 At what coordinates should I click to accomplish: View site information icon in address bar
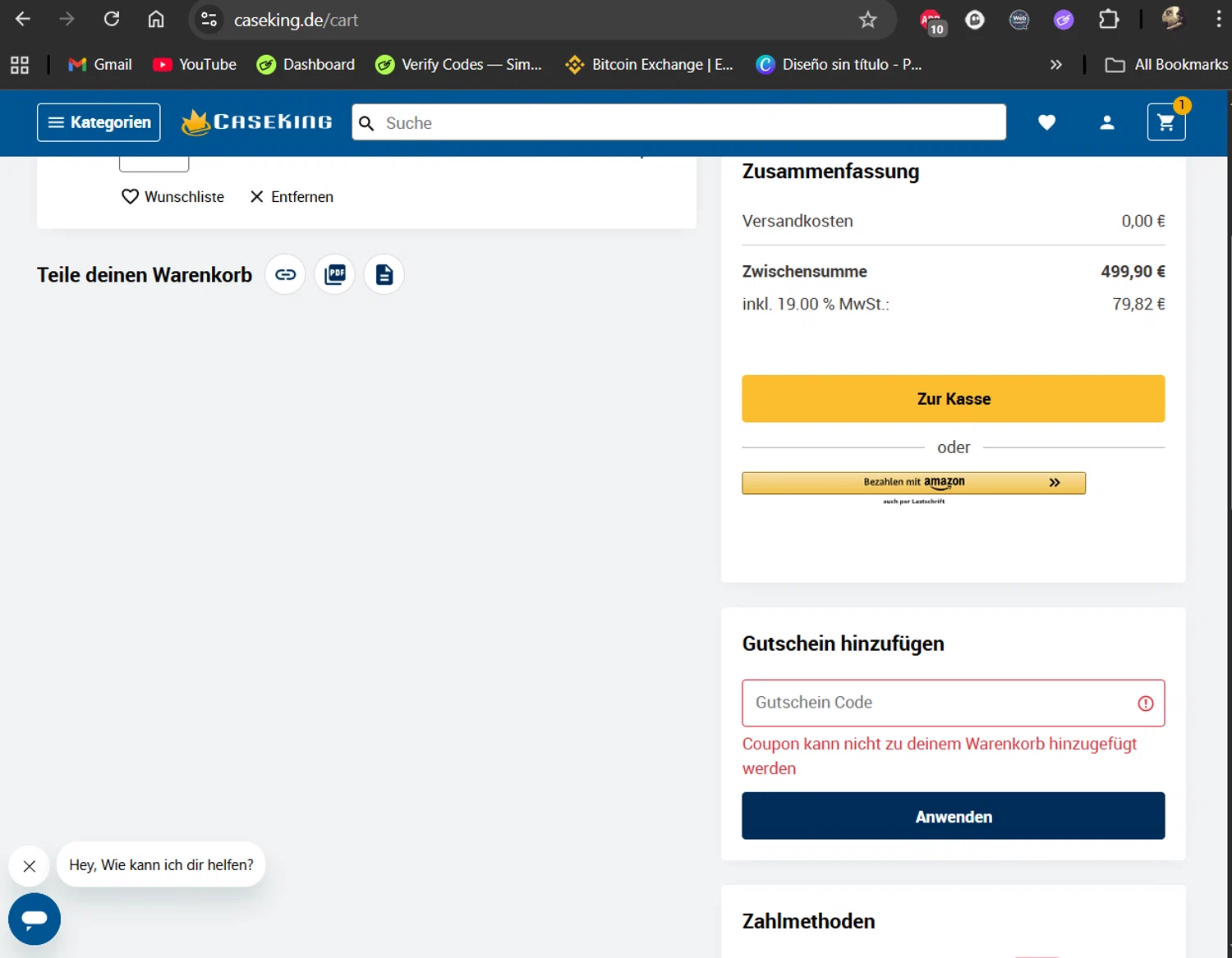tap(209, 19)
